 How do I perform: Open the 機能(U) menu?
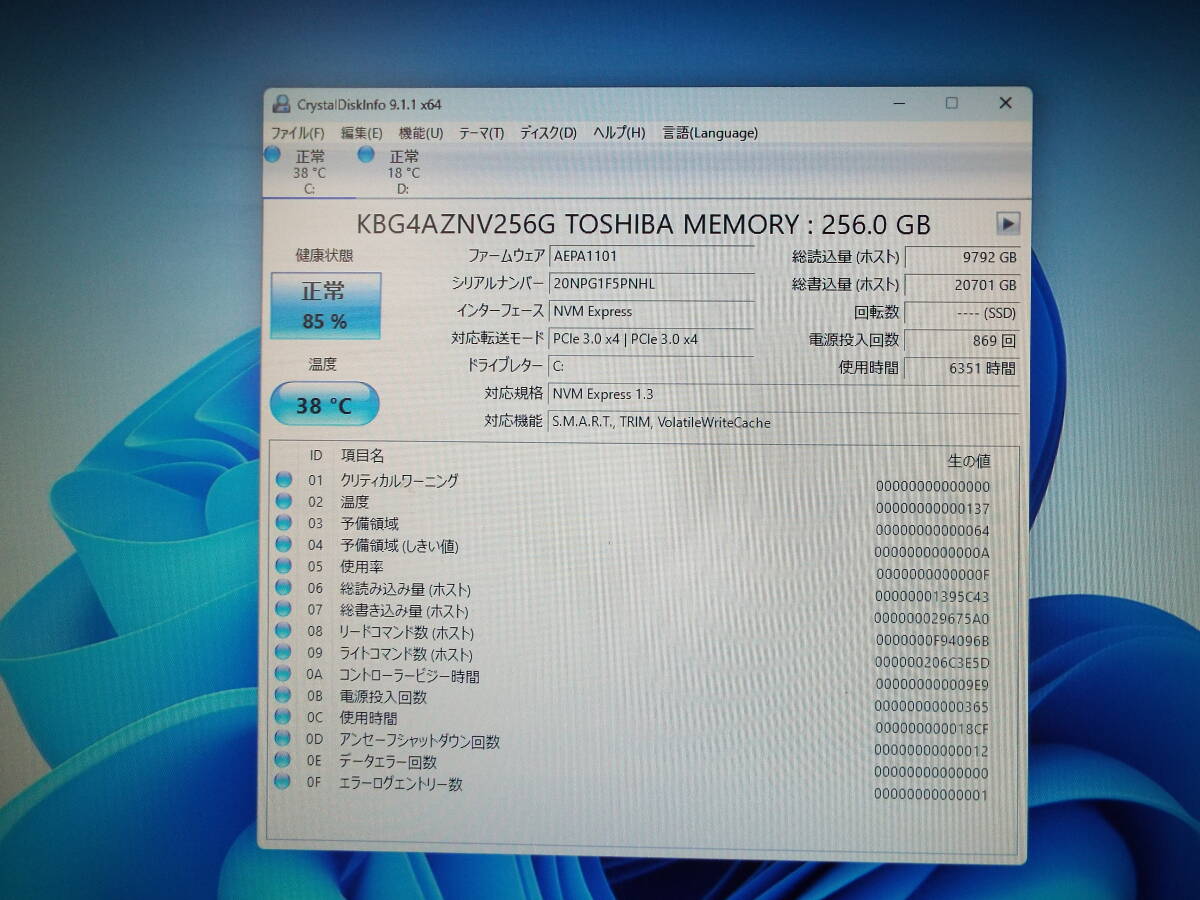[x=420, y=133]
